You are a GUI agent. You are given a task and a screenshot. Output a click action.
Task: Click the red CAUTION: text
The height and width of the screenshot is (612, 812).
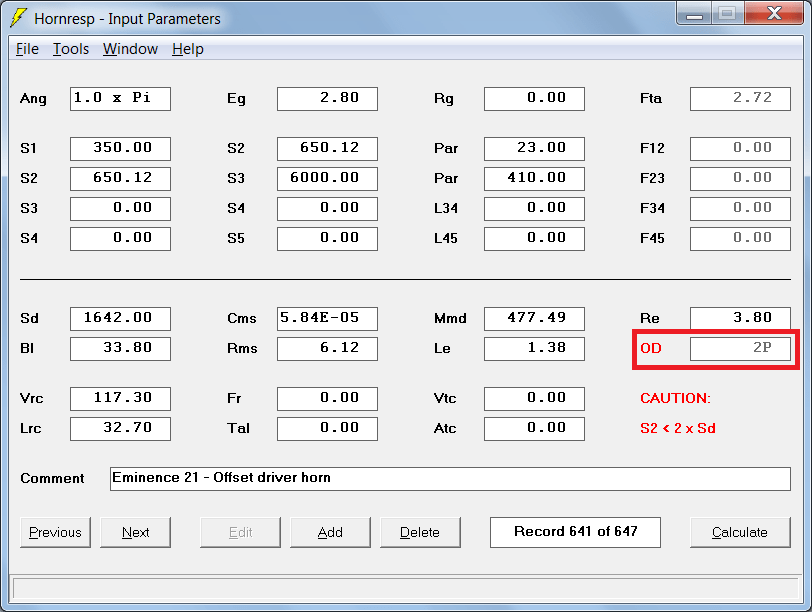675,399
